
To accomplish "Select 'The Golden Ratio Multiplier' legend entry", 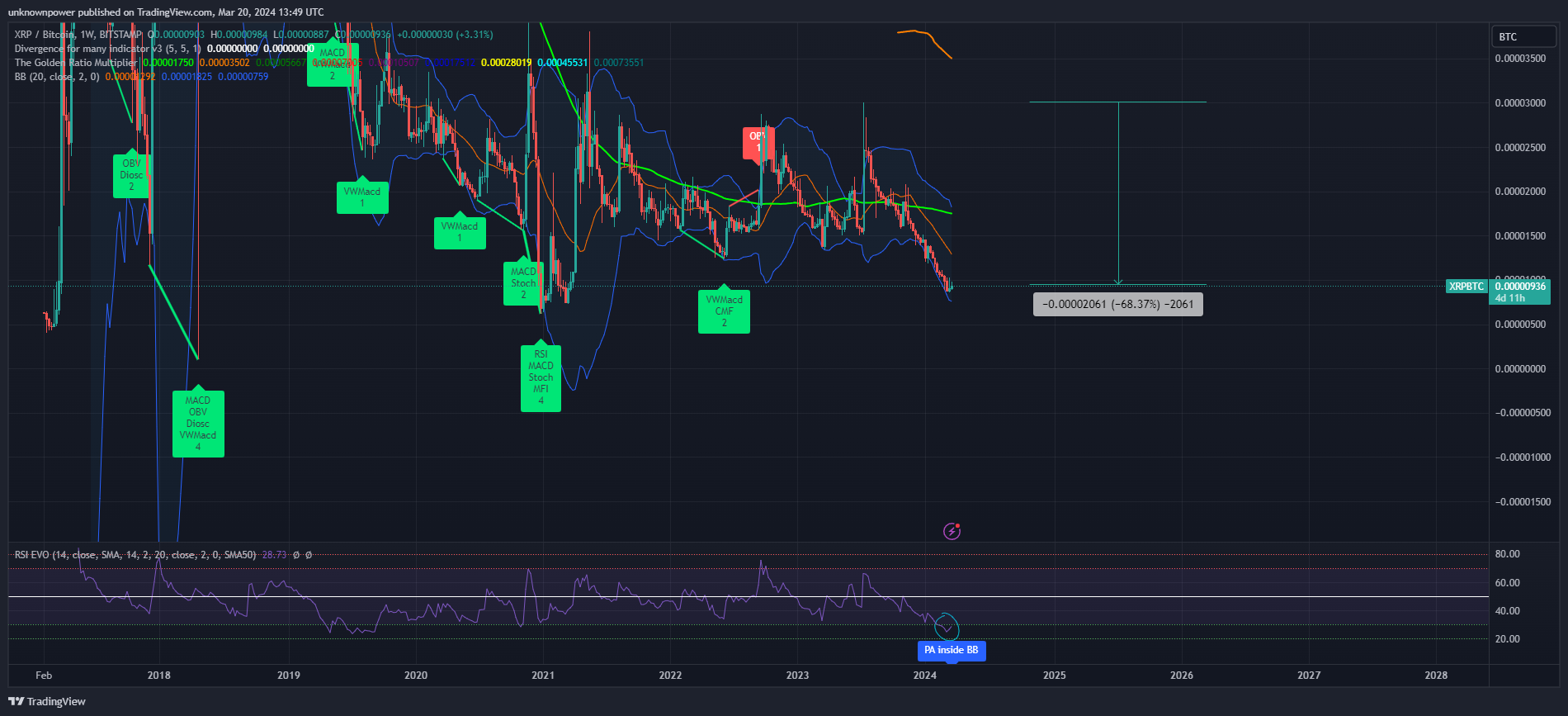I will 76,63.
